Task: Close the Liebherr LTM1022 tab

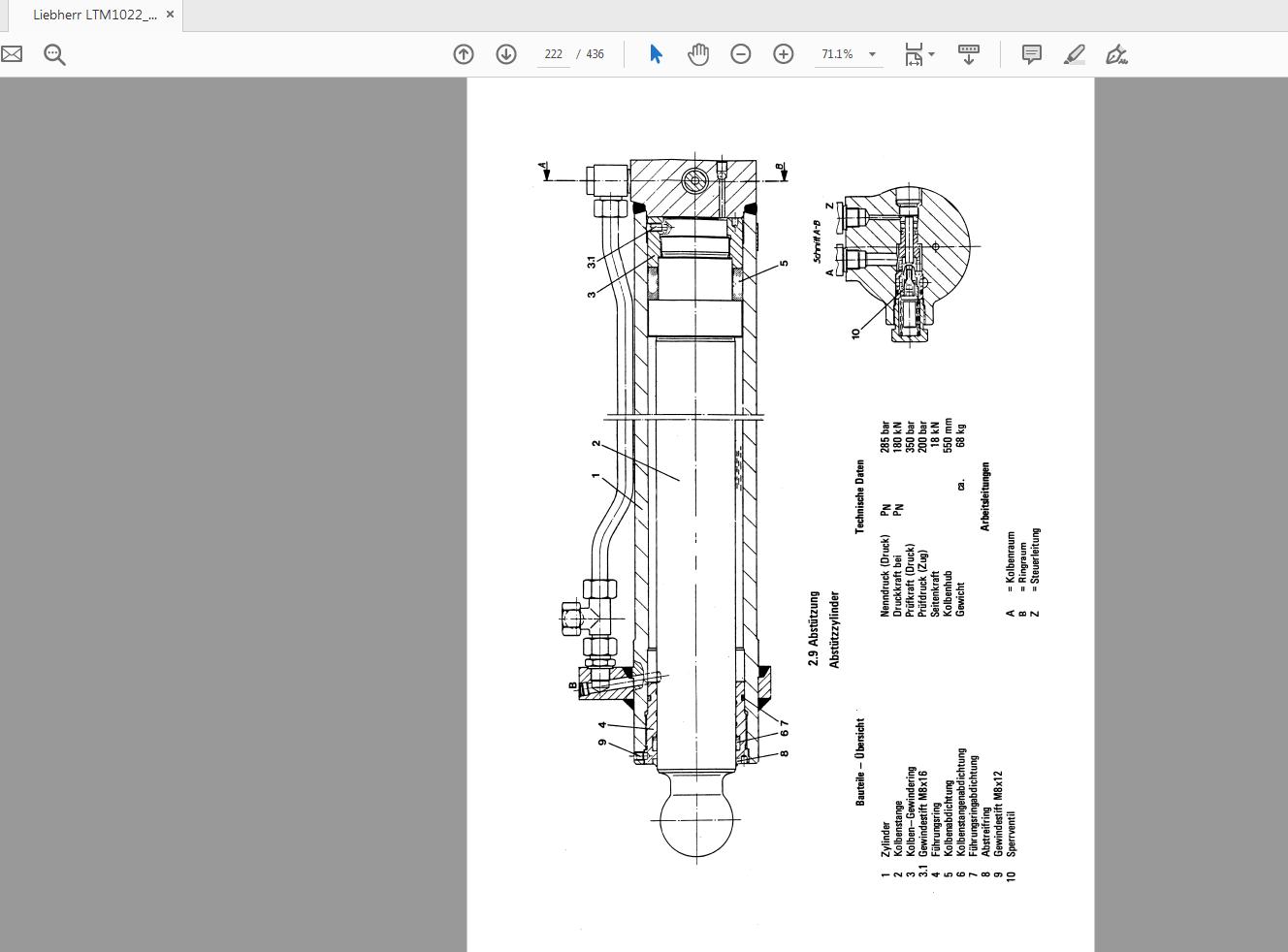Action: (x=169, y=15)
